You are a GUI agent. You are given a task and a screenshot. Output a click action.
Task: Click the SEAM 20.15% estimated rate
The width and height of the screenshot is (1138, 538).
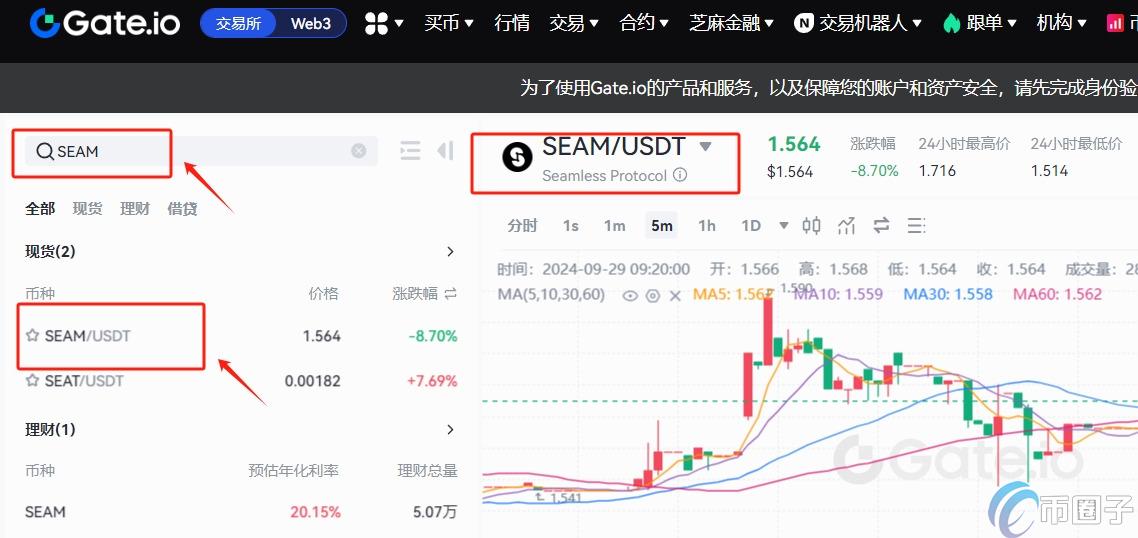[315, 512]
